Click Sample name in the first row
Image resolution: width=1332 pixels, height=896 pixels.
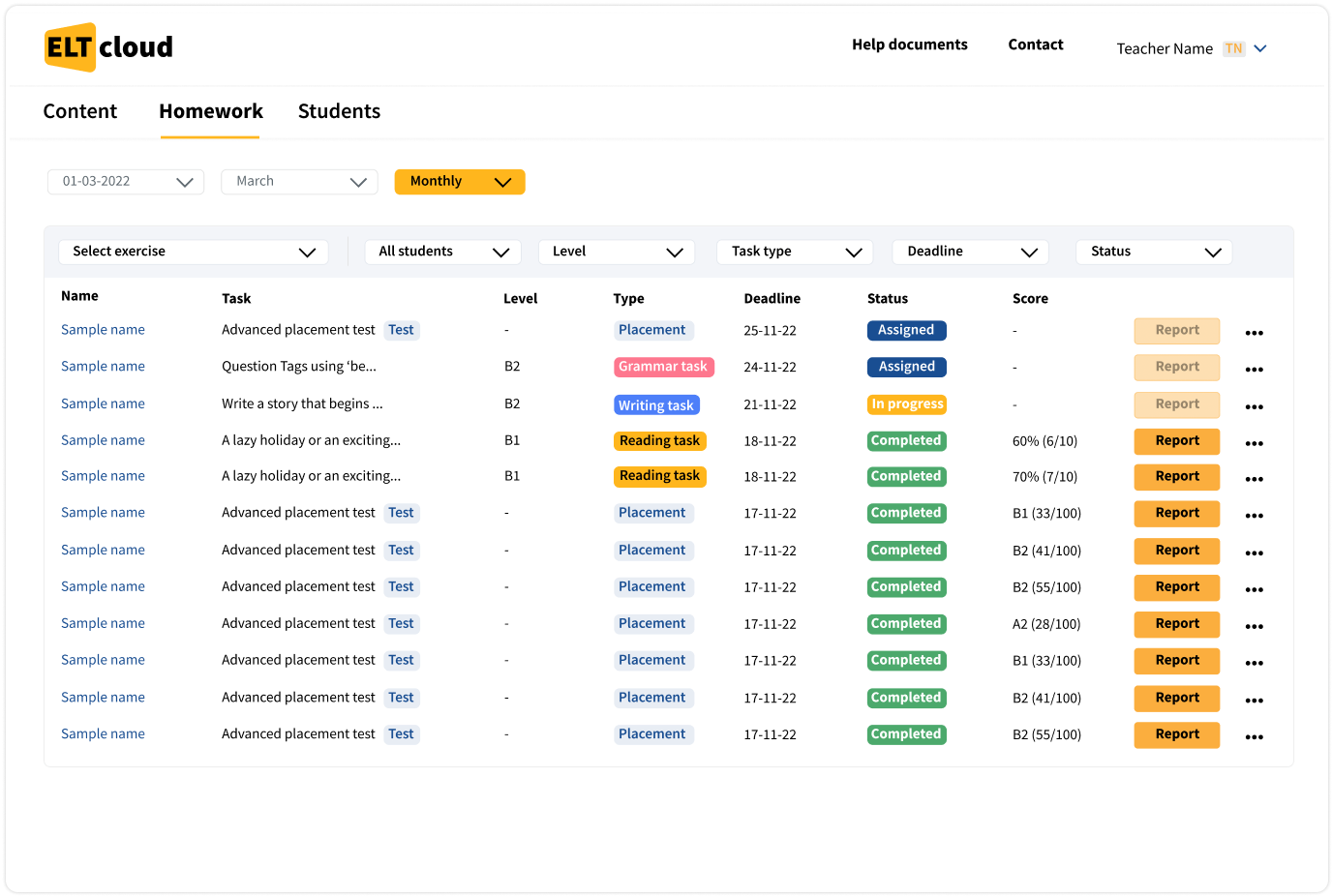pyautogui.click(x=103, y=330)
